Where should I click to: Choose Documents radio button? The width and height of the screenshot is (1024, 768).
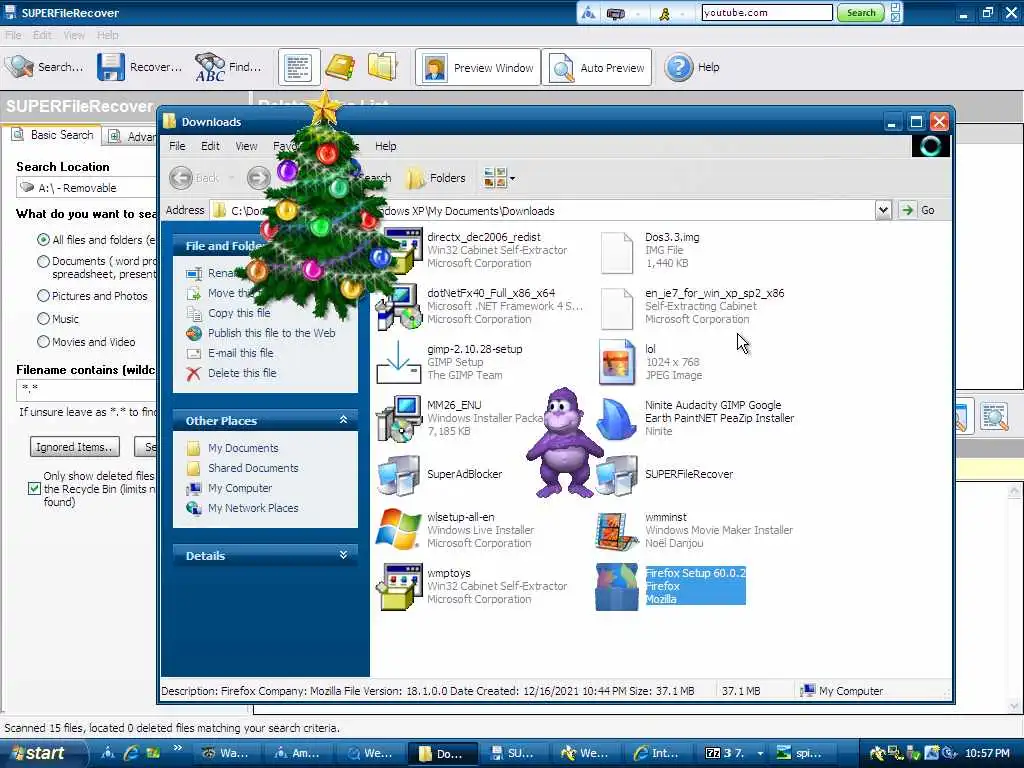click(43, 261)
